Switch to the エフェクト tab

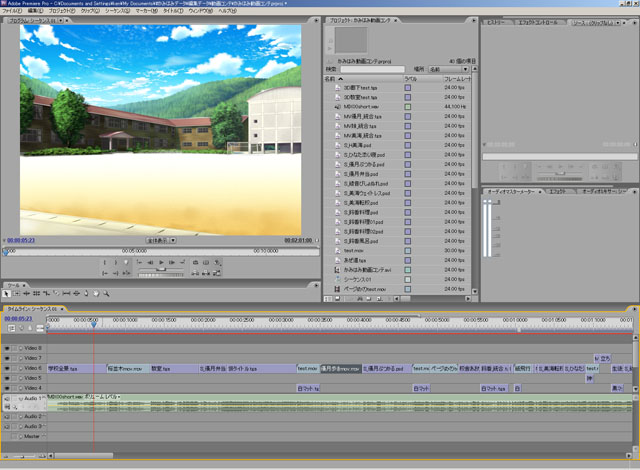point(557,191)
